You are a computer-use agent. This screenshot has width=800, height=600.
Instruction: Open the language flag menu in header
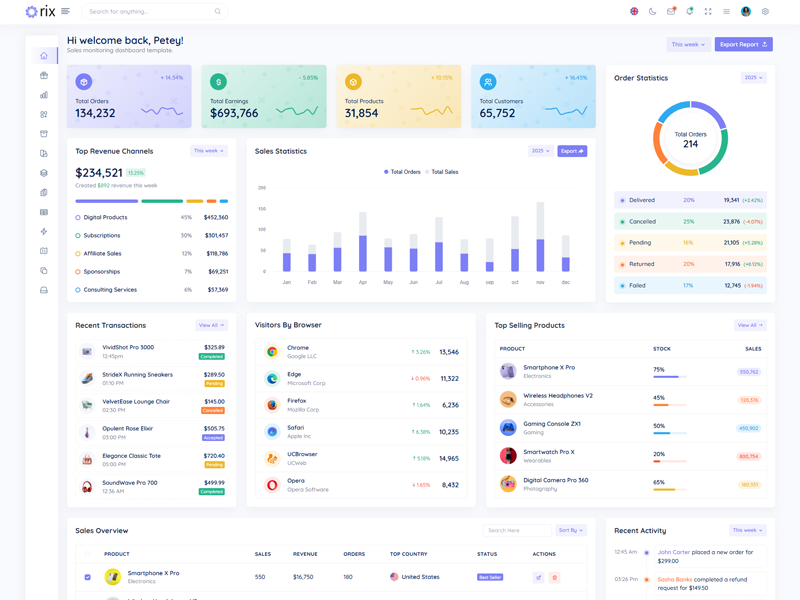[634, 12]
